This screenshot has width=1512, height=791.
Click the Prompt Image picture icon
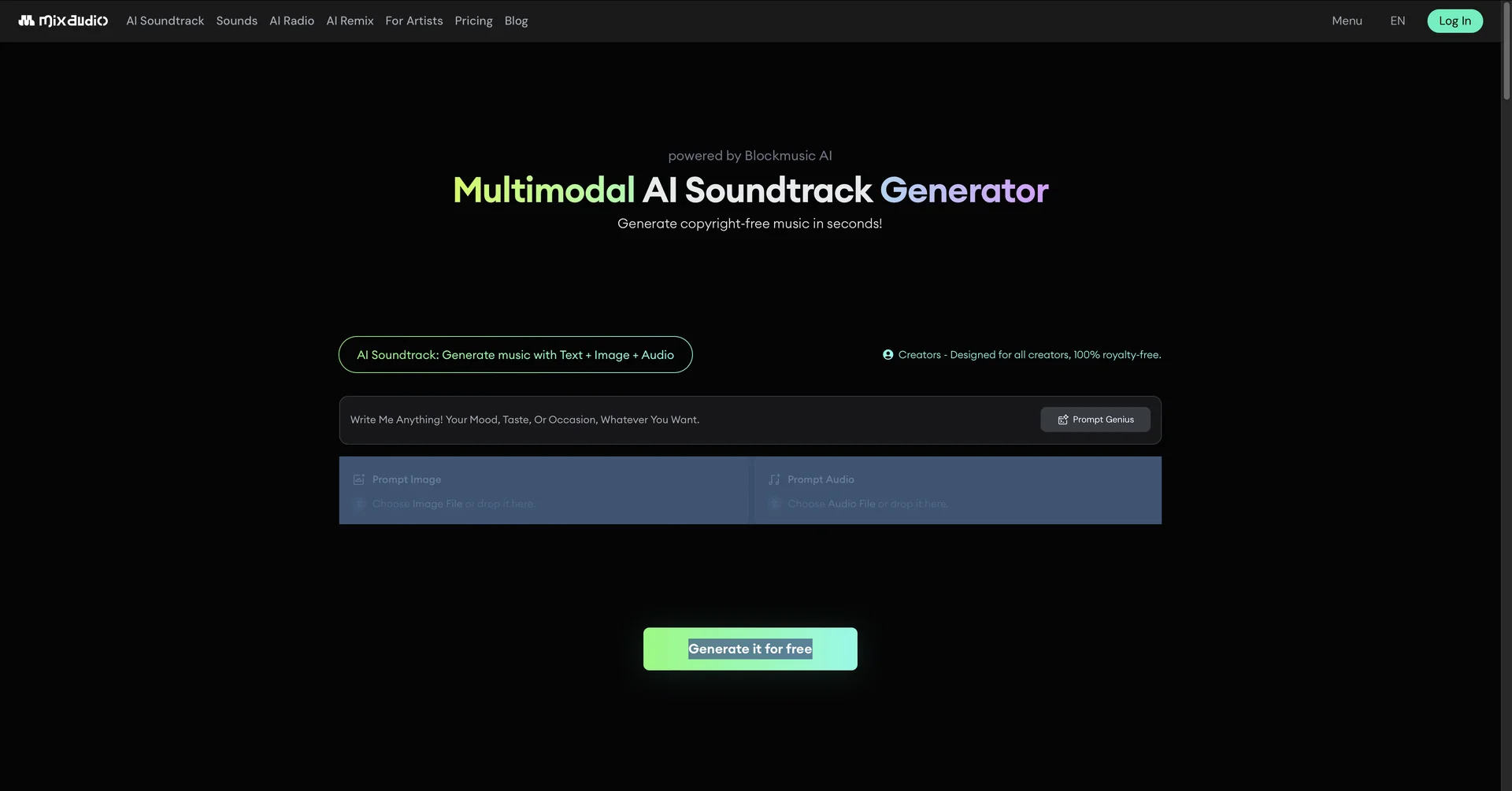[358, 479]
